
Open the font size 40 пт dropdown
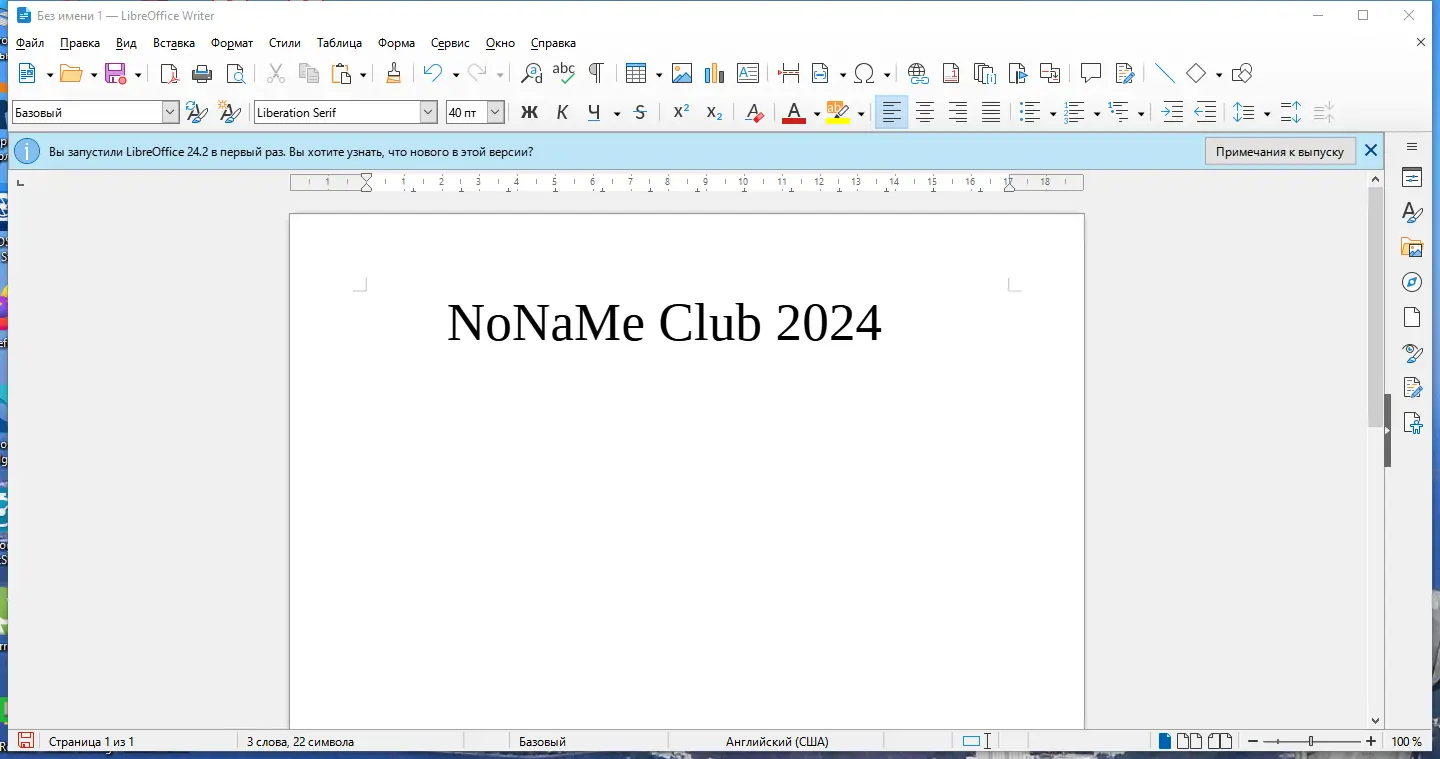point(495,113)
